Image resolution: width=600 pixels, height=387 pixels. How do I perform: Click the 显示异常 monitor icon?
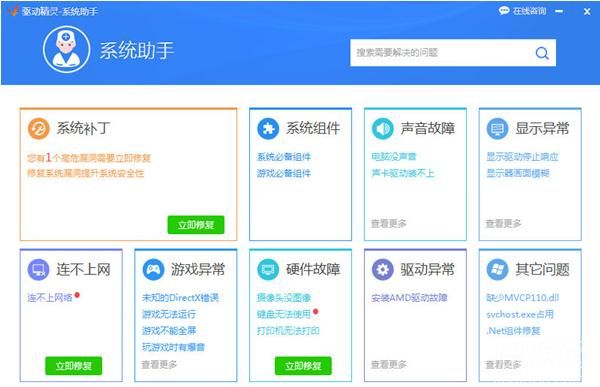coord(497,128)
